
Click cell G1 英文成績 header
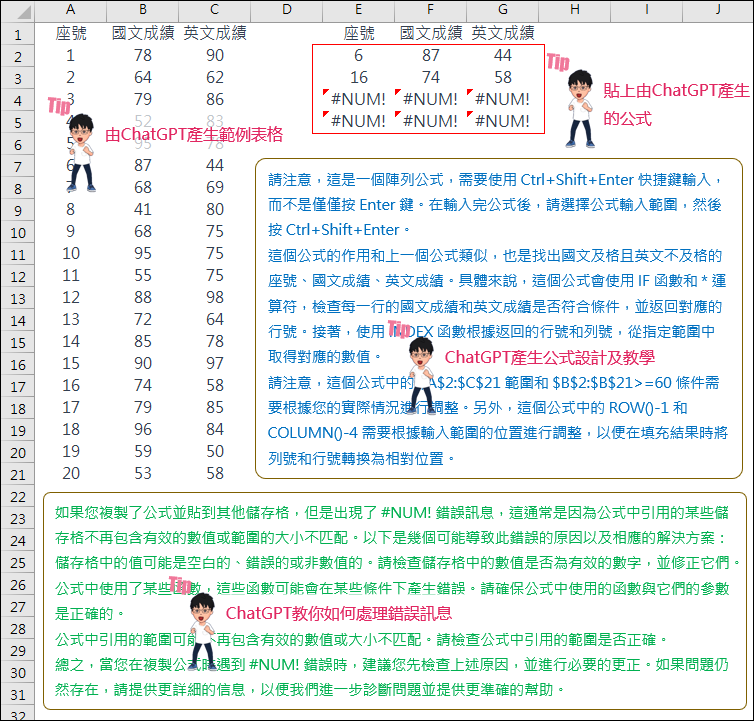[503, 33]
